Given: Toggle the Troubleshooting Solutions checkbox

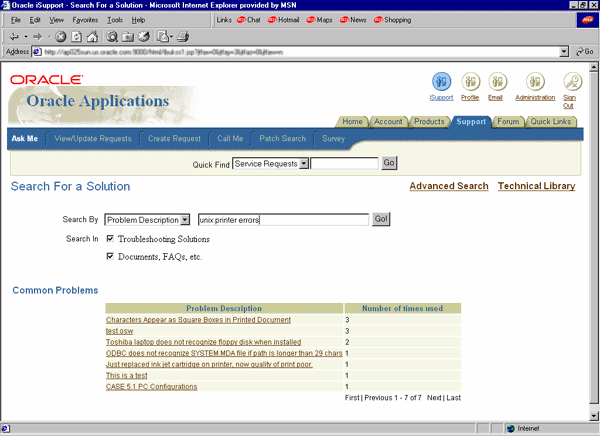Looking at the screenshot, I should tap(110, 238).
